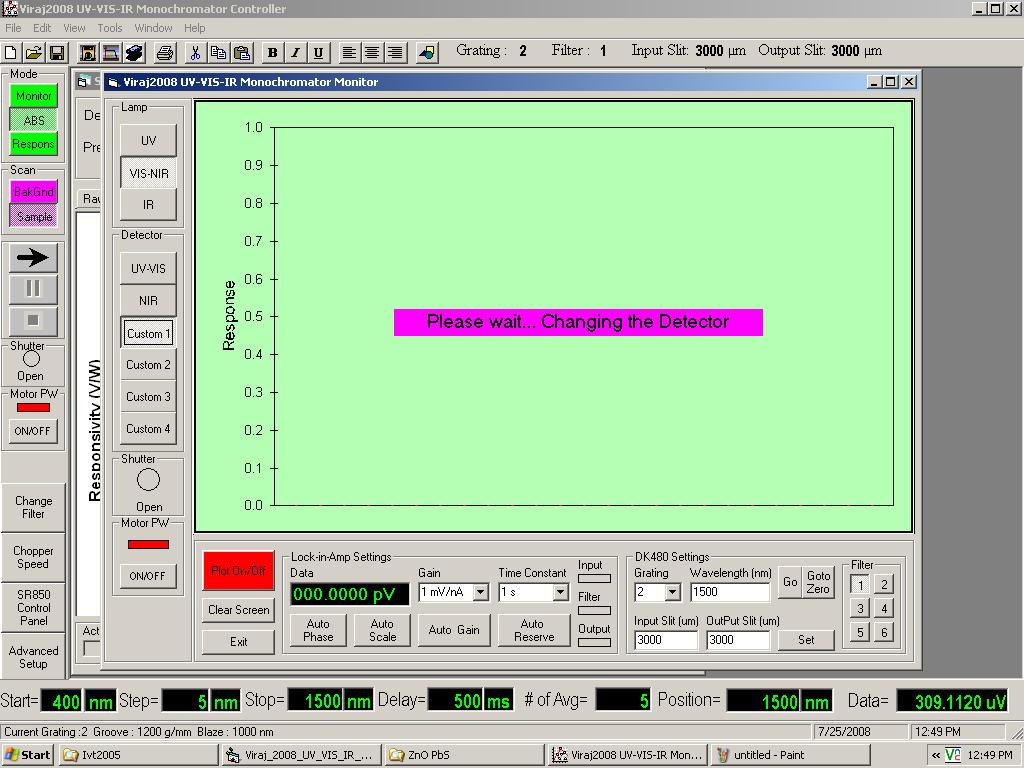Image resolution: width=1024 pixels, height=768 pixels.
Task: Toggle Italic formatting
Action: [295, 53]
